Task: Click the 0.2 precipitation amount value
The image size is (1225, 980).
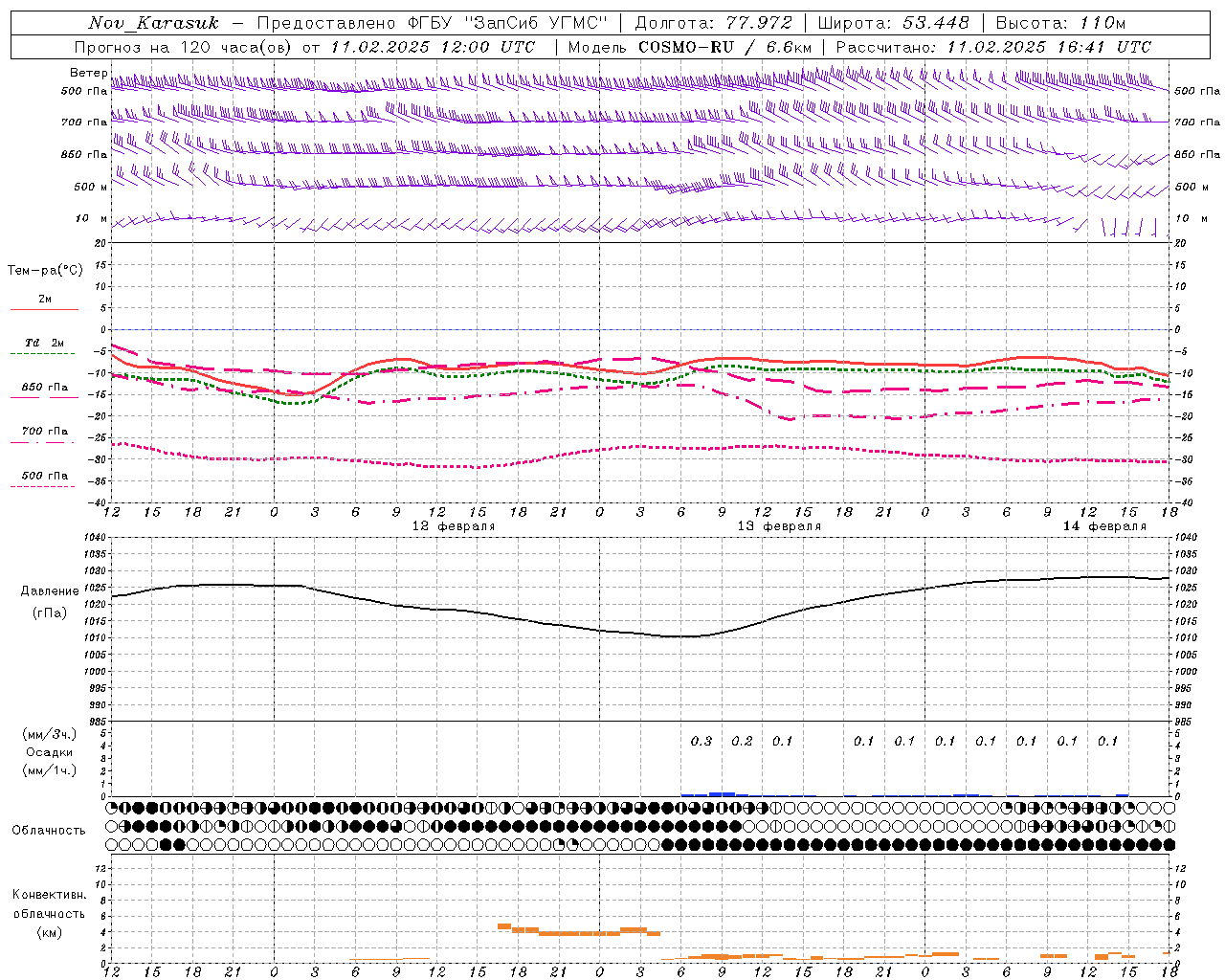Action: click(742, 741)
